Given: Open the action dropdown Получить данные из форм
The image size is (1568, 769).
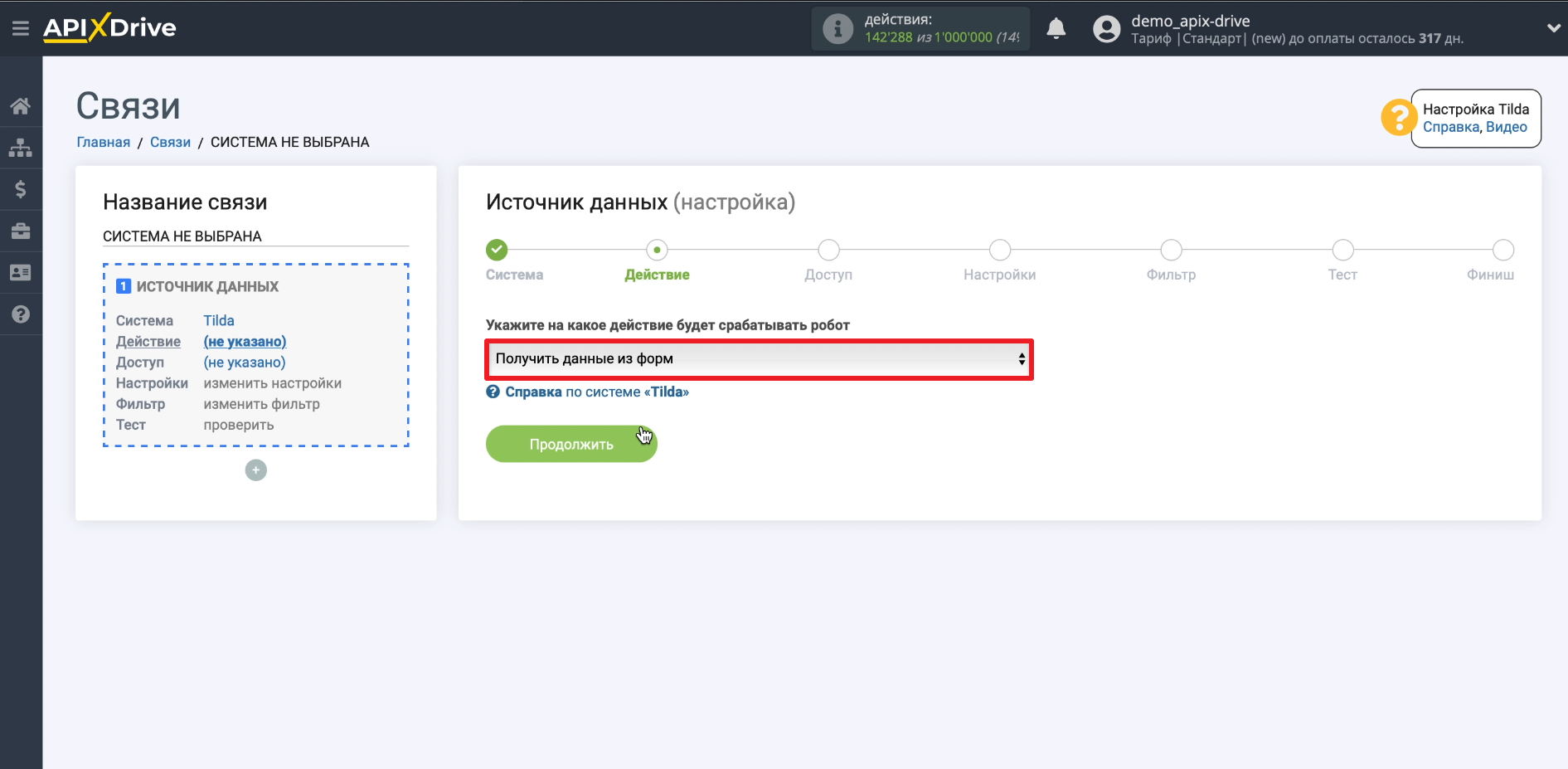Looking at the screenshot, I should [759, 358].
